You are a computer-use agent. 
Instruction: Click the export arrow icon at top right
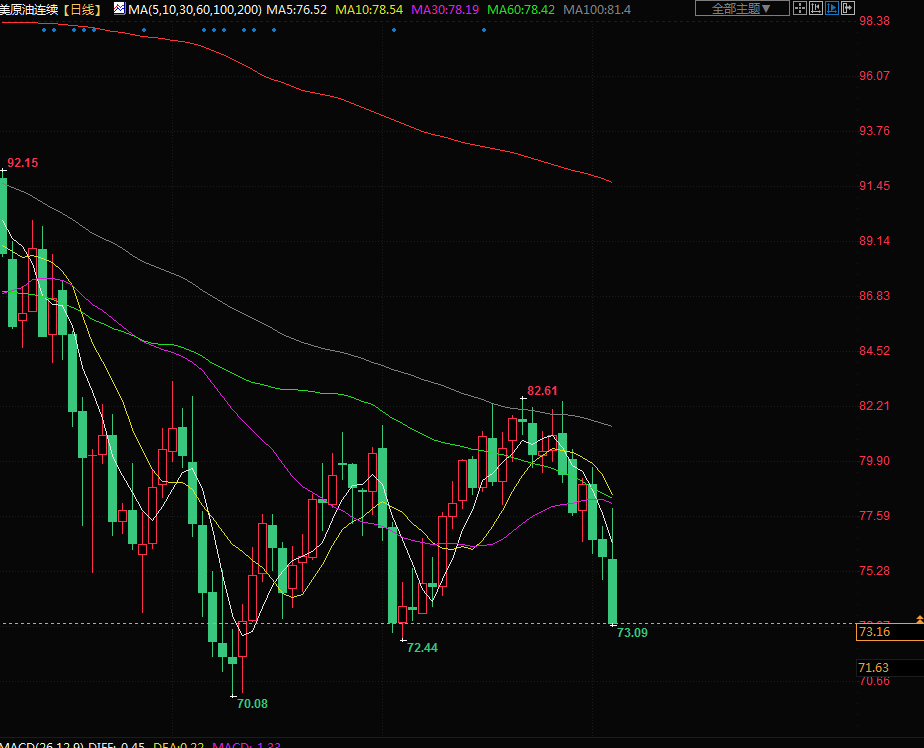click(x=848, y=8)
